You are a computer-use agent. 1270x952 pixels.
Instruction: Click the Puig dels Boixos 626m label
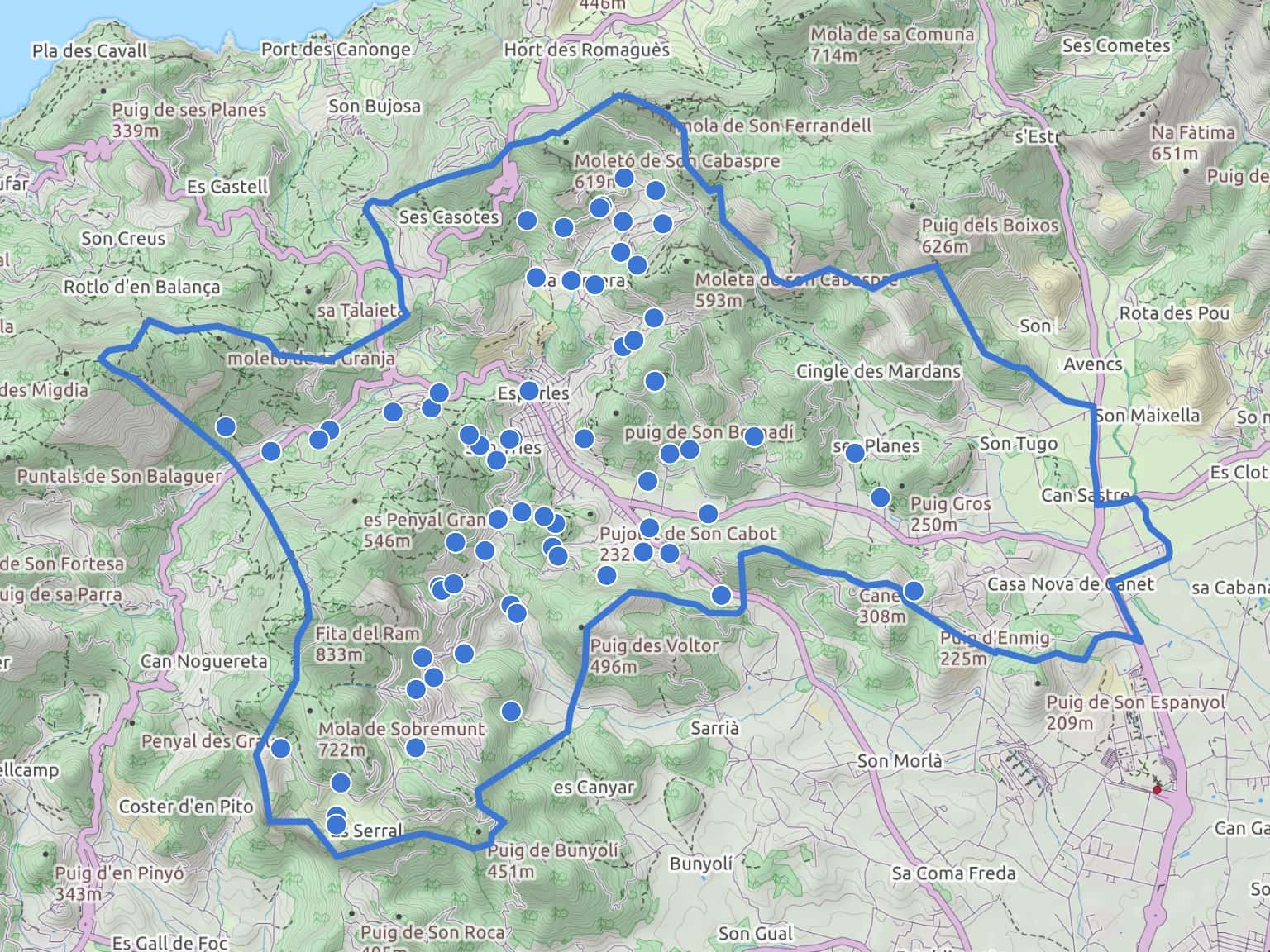point(990,236)
